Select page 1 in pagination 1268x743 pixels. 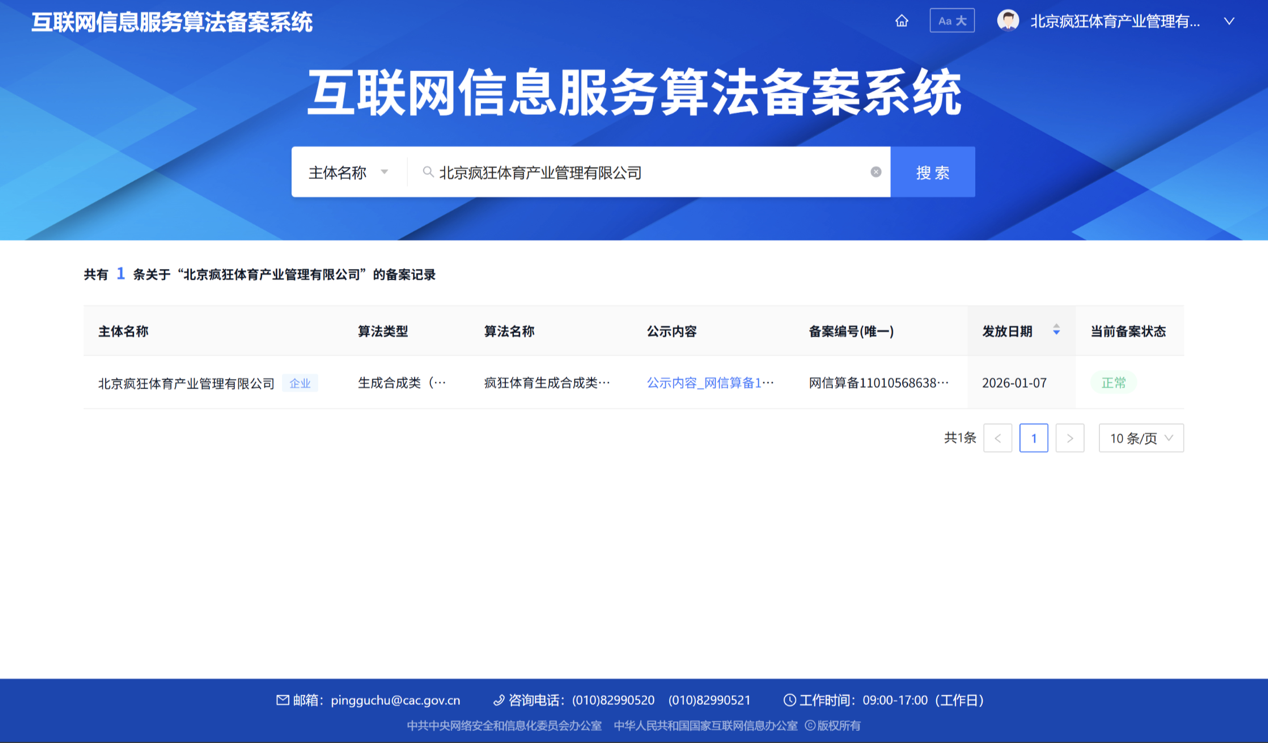[1033, 438]
